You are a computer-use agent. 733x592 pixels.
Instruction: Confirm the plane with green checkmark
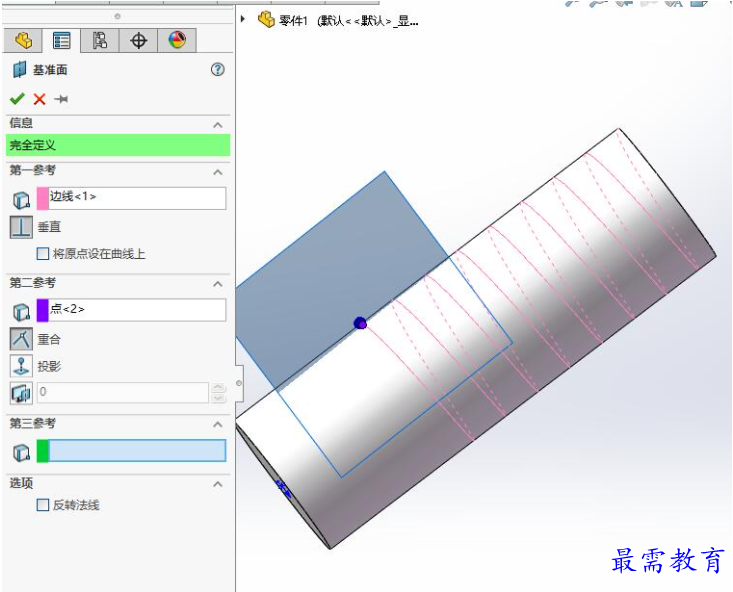[17, 99]
